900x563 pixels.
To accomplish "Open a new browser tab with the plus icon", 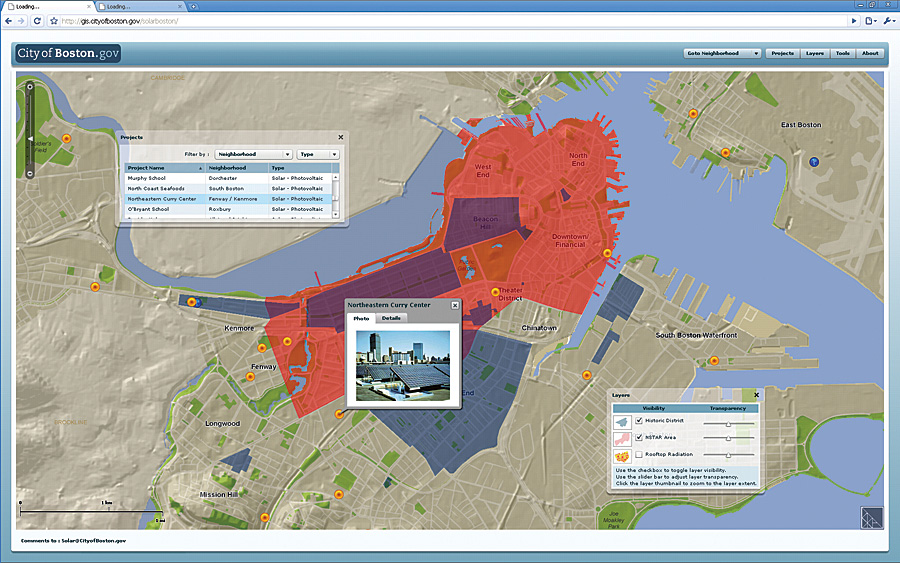I will (x=193, y=6).
